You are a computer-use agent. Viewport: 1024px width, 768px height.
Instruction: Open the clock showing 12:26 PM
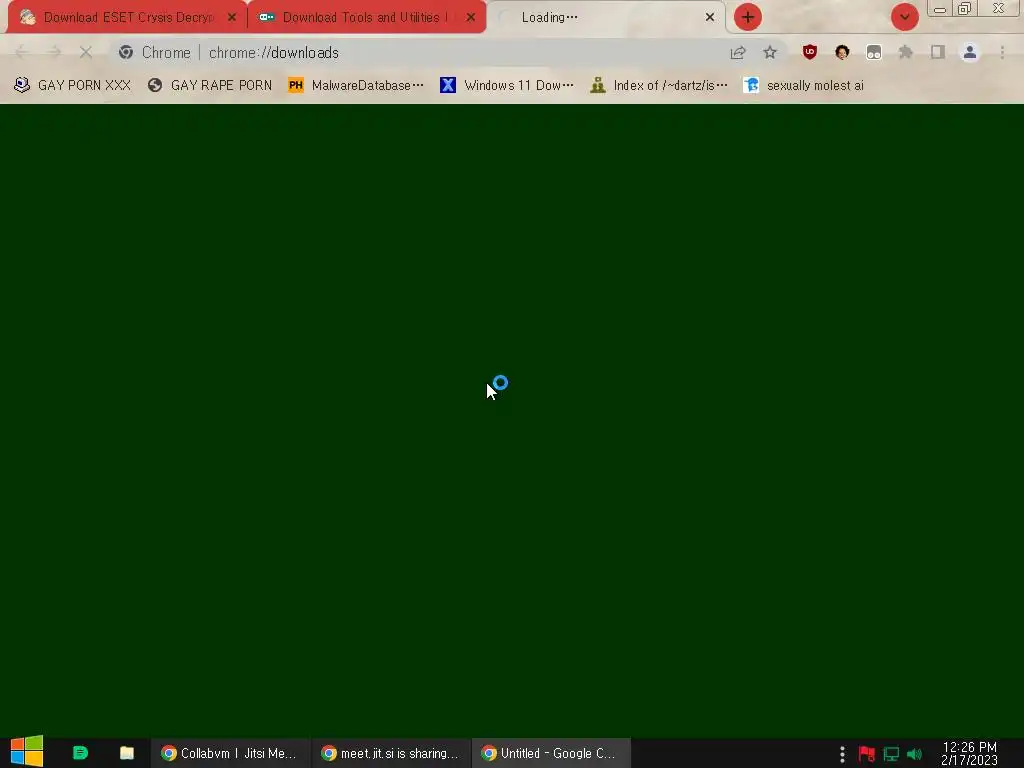point(969,753)
